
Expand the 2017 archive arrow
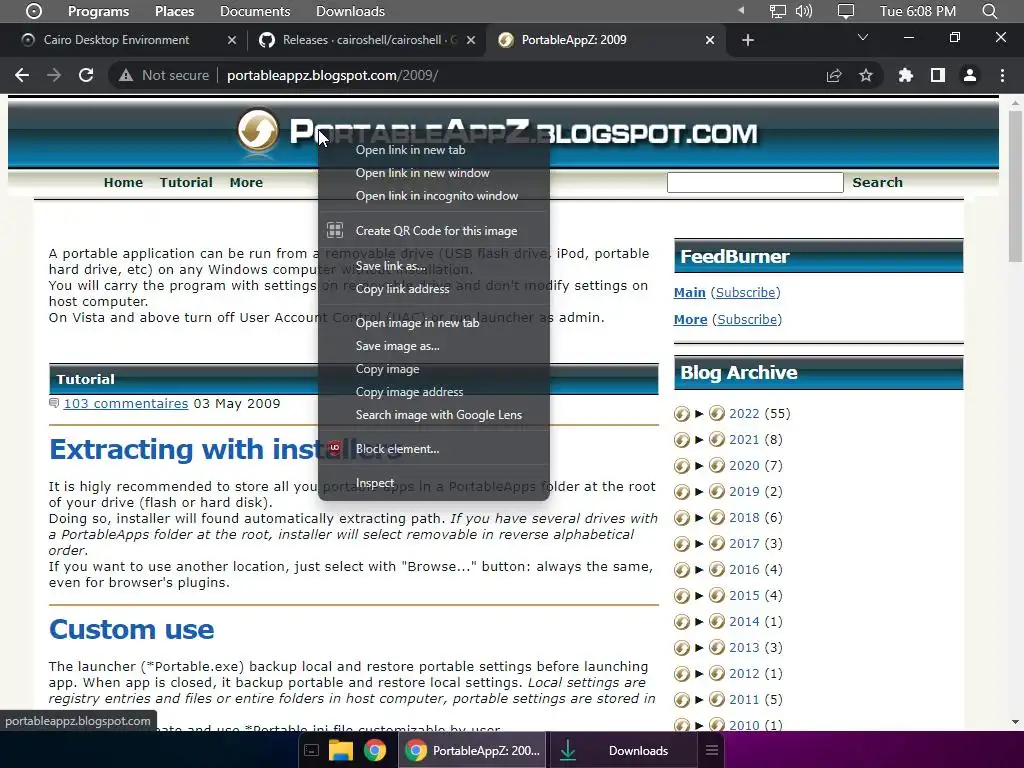click(x=699, y=543)
